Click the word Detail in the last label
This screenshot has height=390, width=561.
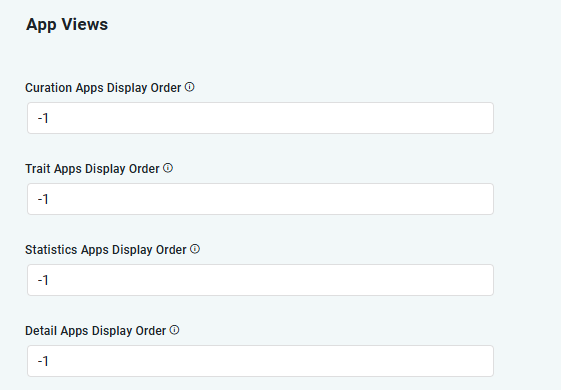click(41, 331)
